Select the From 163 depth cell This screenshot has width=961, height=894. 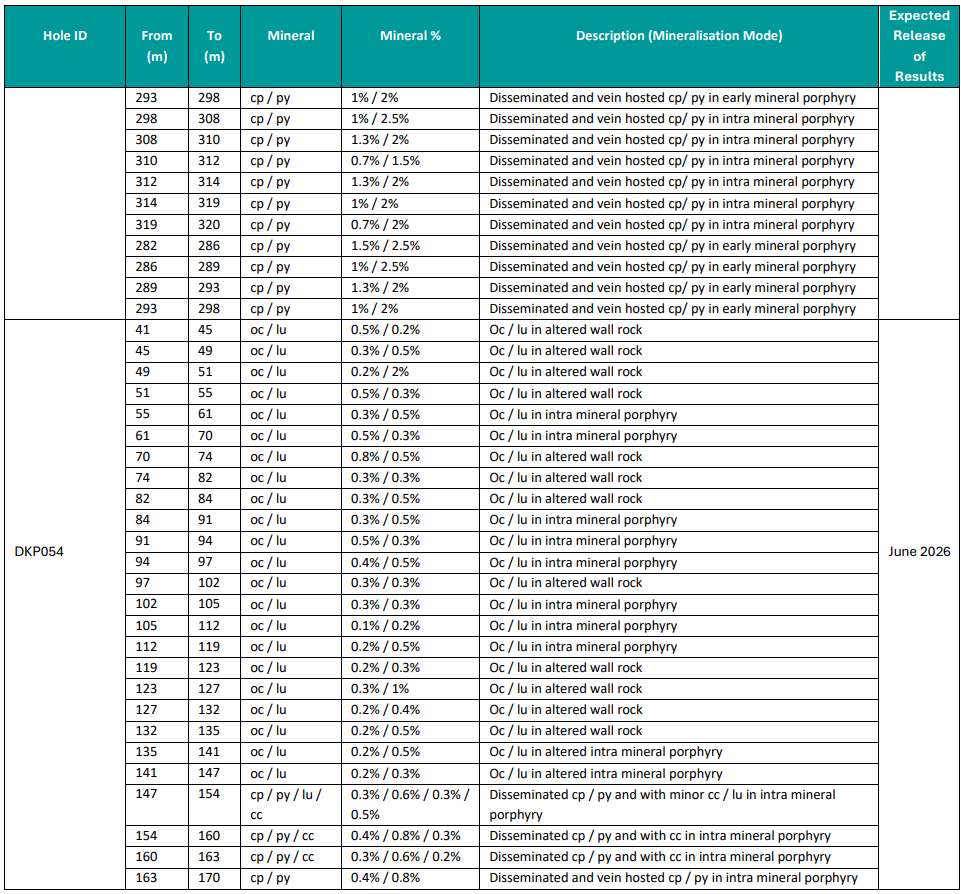(157, 878)
